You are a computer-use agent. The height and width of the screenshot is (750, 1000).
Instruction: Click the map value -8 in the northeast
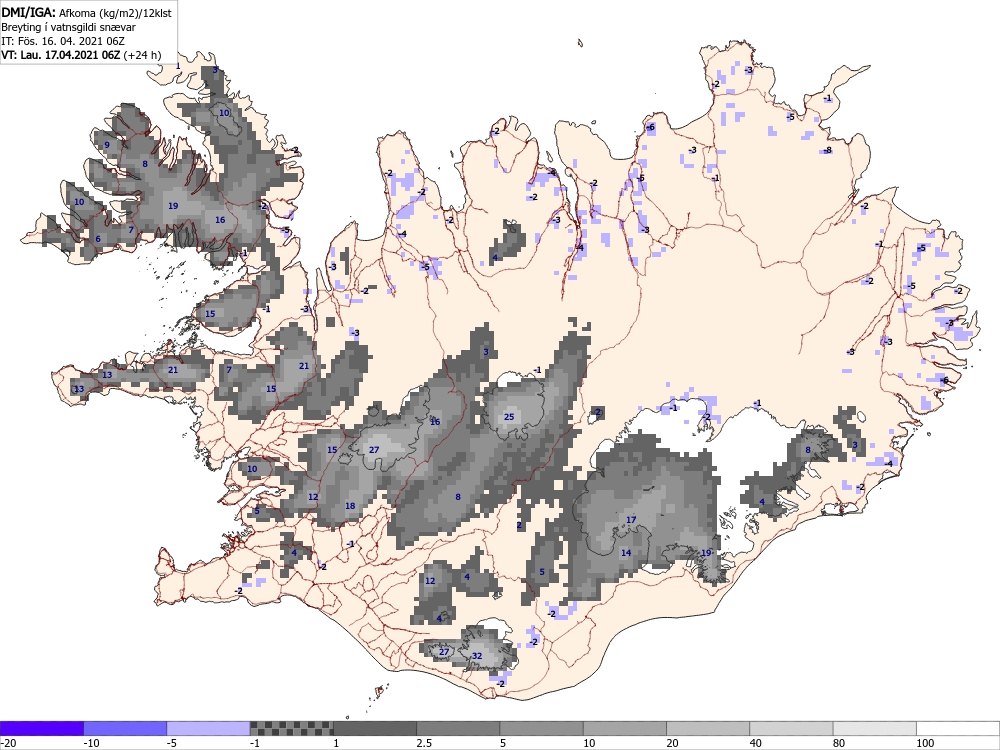827,151
